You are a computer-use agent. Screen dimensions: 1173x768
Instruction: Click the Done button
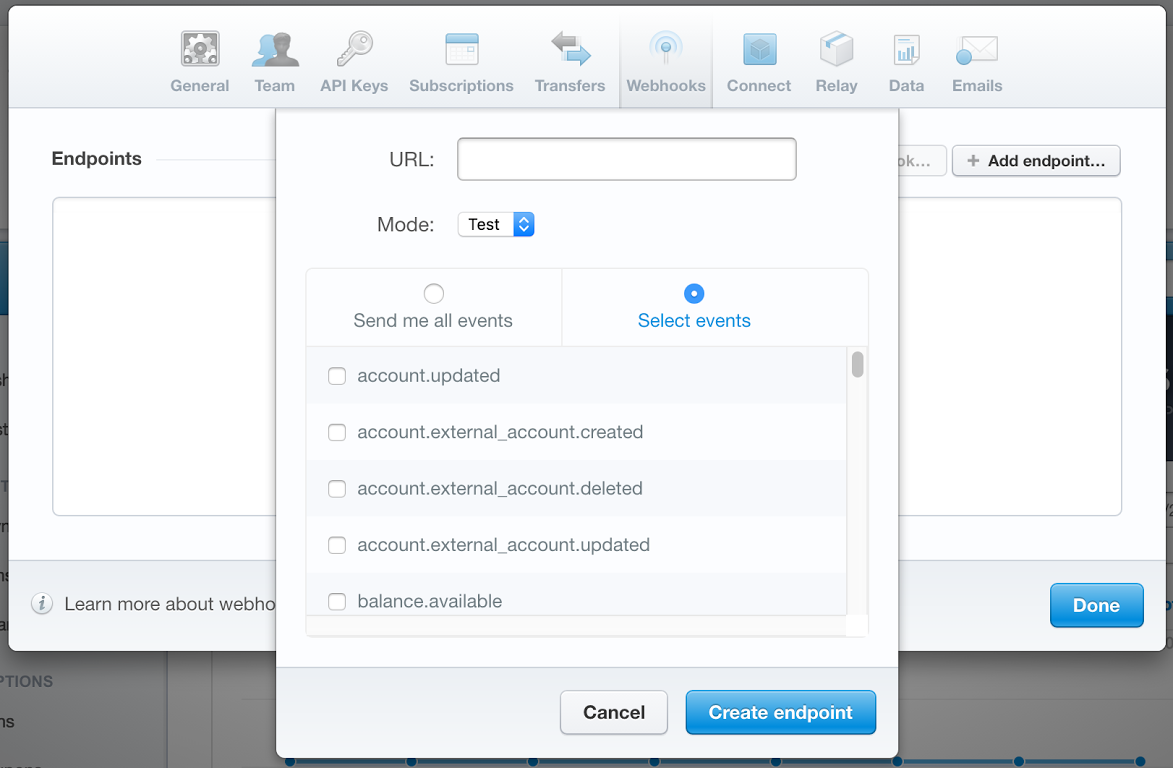point(1097,605)
